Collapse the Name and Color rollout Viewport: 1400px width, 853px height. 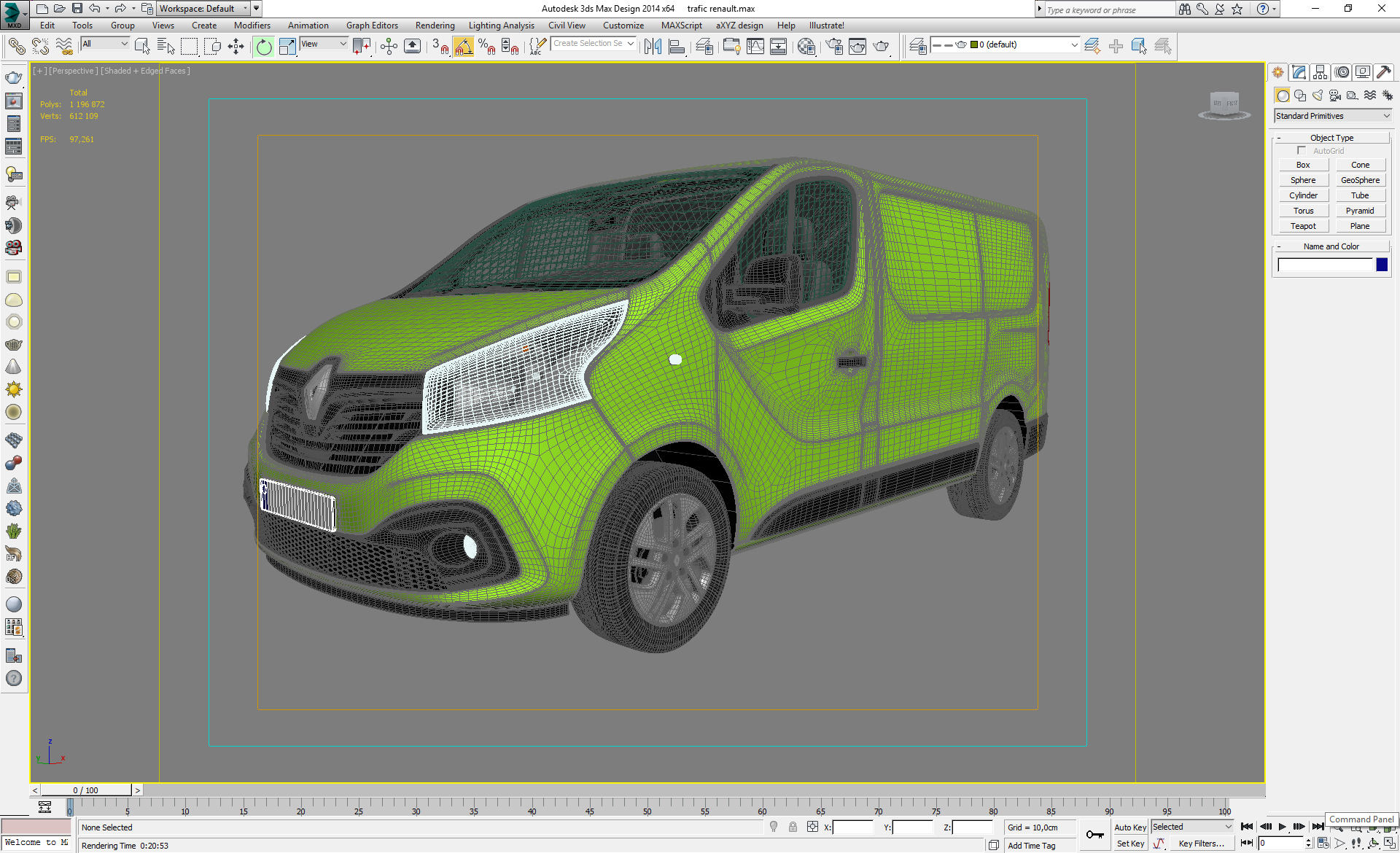[1331, 246]
